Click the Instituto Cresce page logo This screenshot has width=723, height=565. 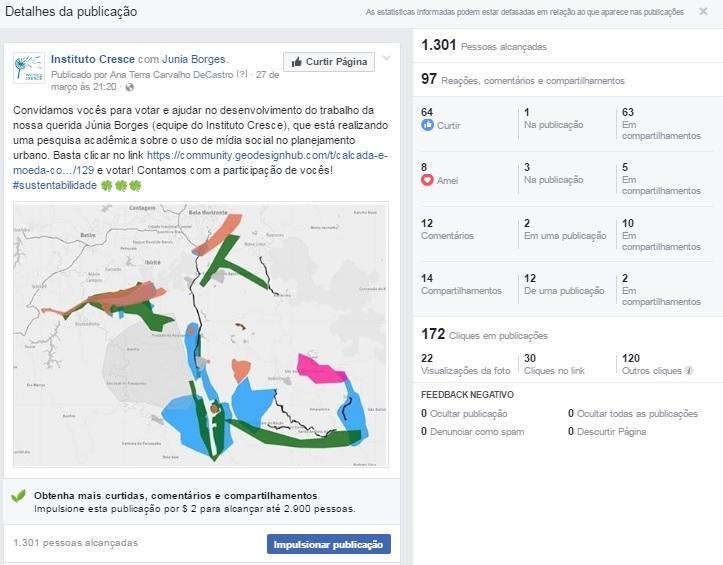click(x=28, y=67)
